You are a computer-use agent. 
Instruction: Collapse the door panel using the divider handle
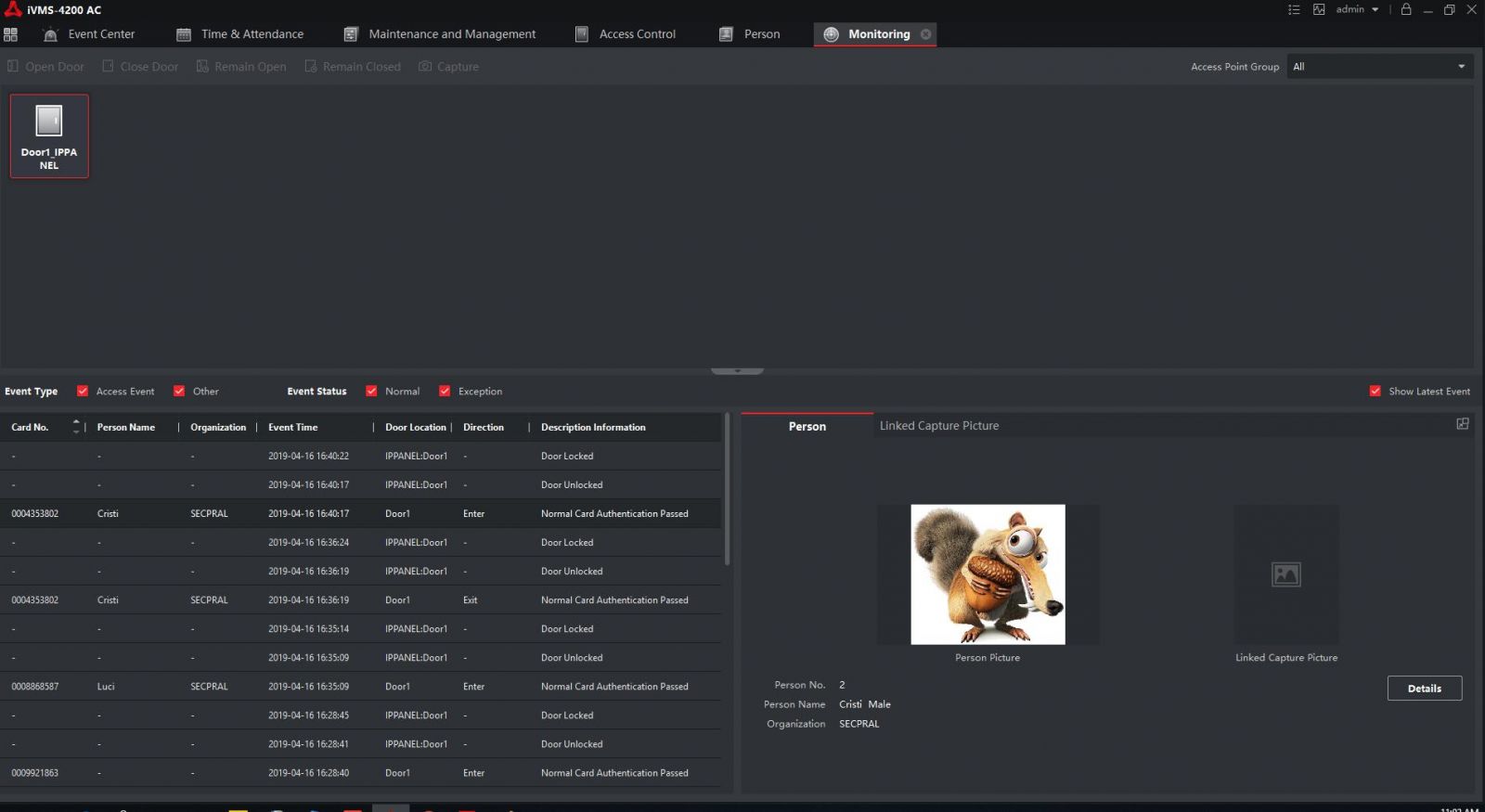(737, 370)
